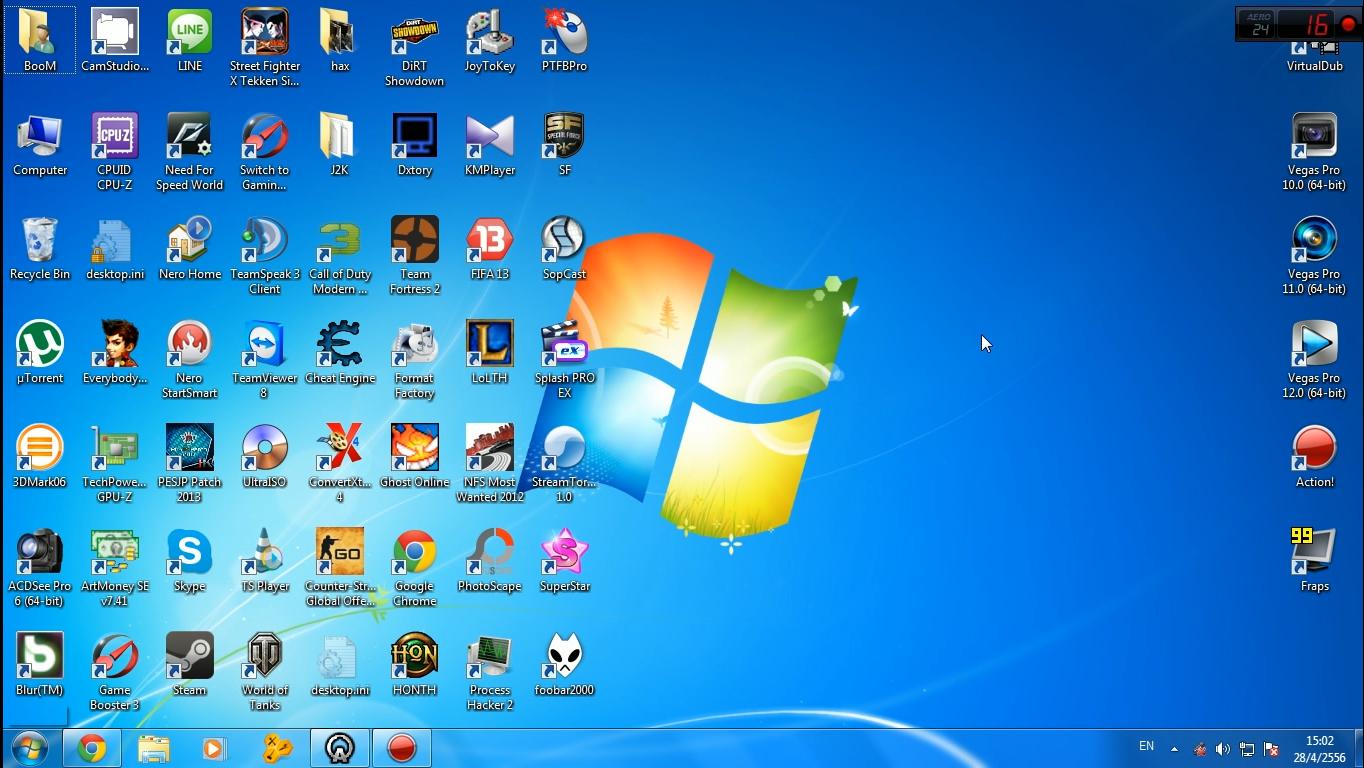This screenshot has width=1364, height=768.
Task: Open the Skype desktop shortcut
Action: [x=190, y=560]
